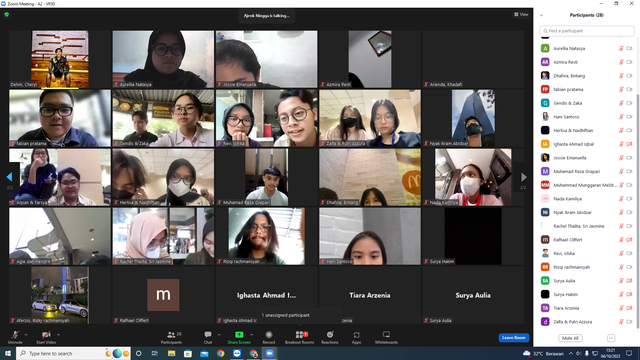Click Aurellia Natasya's avatar in participant list
Screen dimensions: 640x360
tap(545, 48)
